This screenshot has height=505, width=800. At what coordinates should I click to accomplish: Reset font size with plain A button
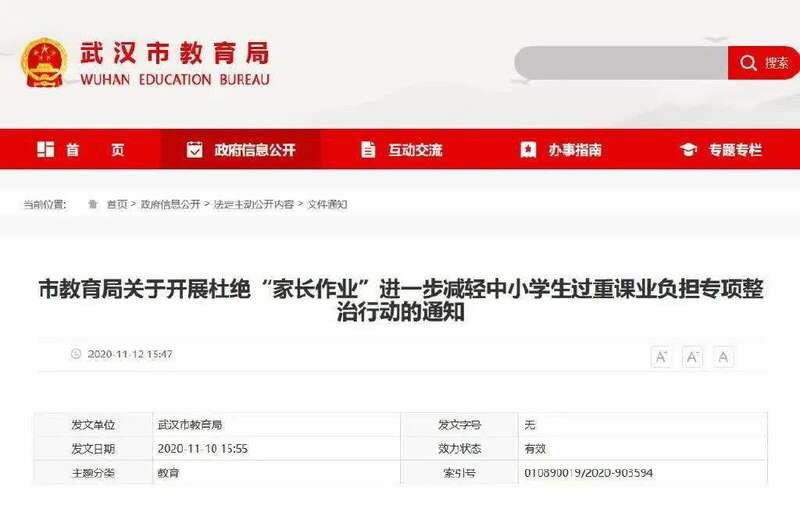click(724, 357)
